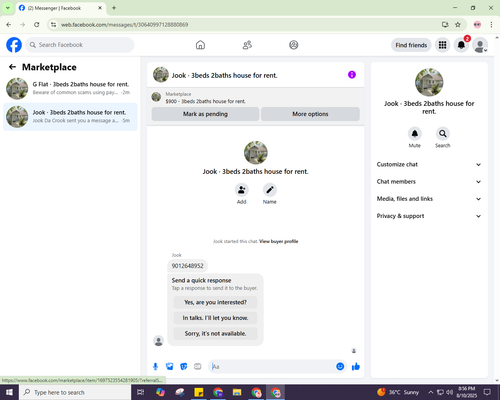The height and width of the screenshot is (400, 500).
Task: Select the Jook conversation in list
Action: point(70,117)
